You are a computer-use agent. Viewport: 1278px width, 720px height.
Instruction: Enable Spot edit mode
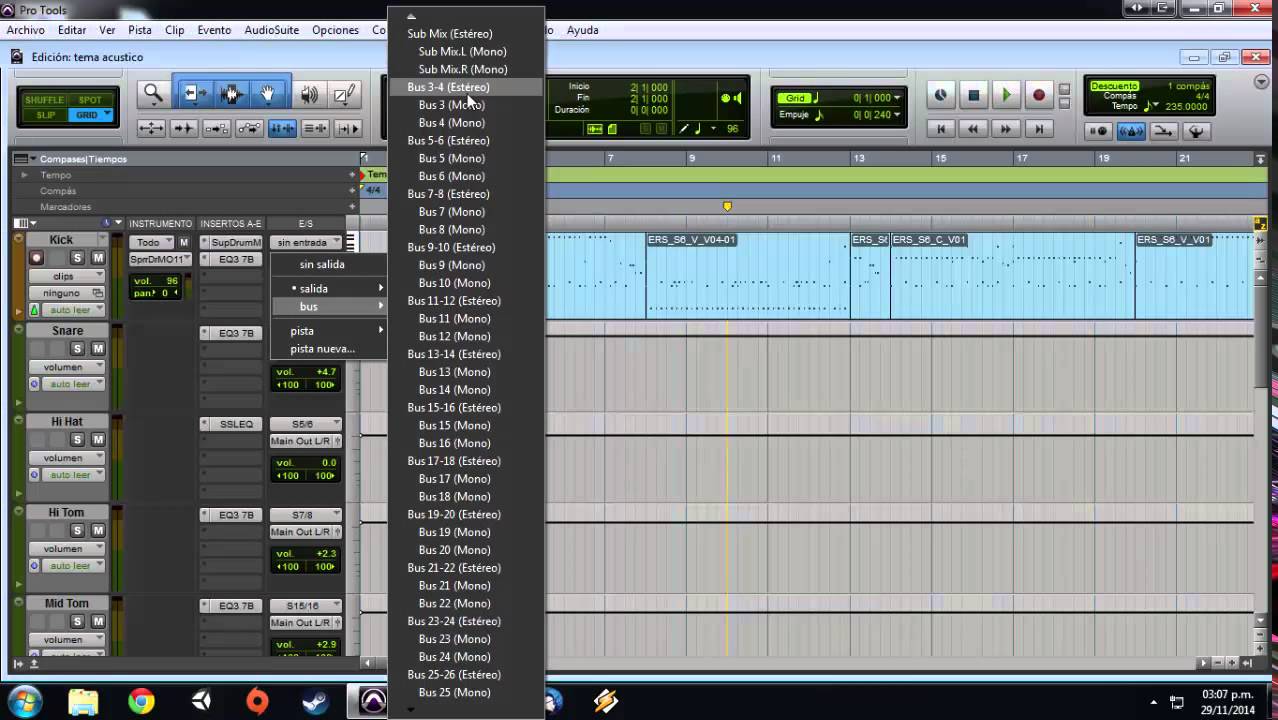tap(90, 100)
